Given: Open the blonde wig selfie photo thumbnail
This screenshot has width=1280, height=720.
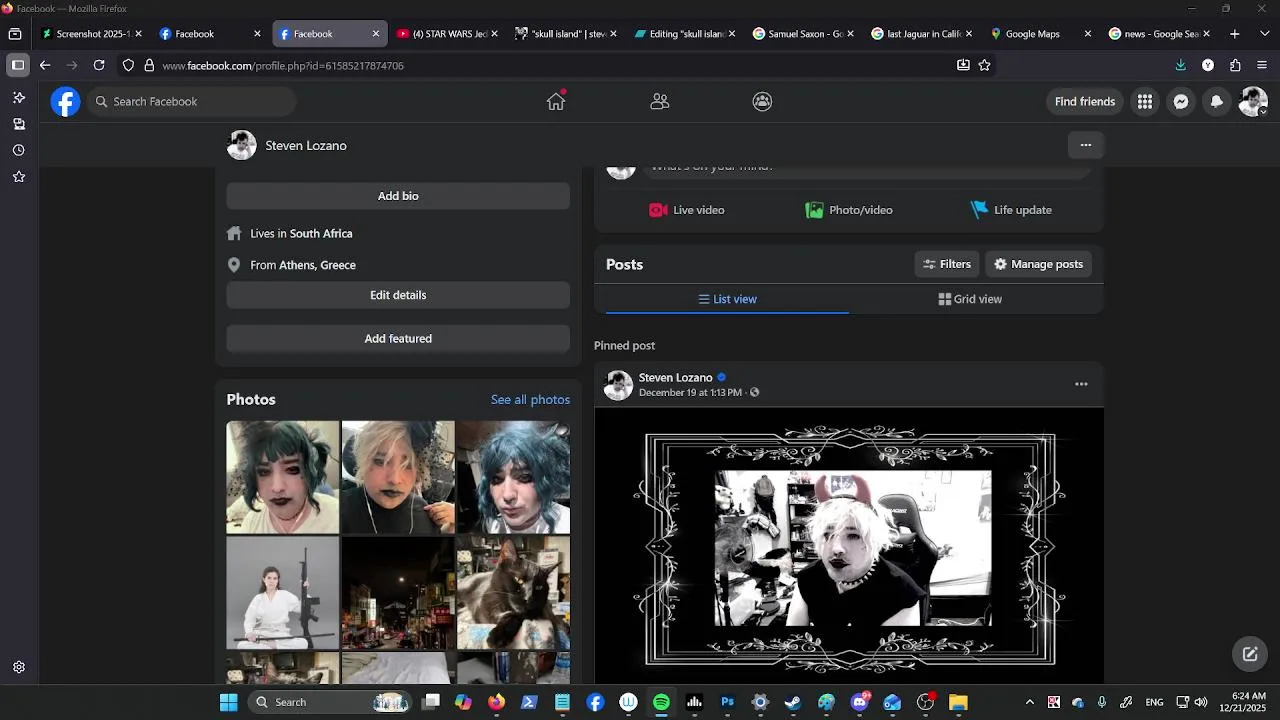Looking at the screenshot, I should 398,477.
